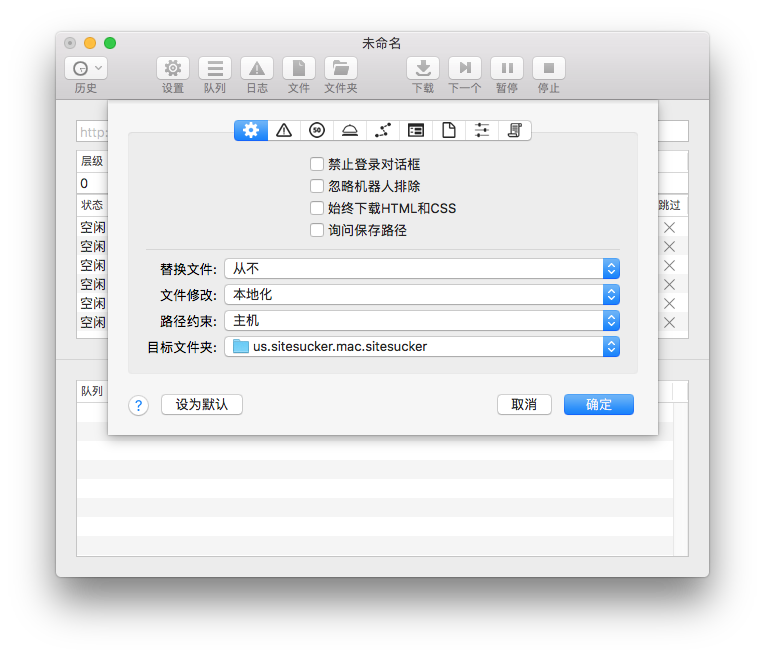The image size is (765, 657).
Task: Open the 替换文件 dropdown showing 从不
Action: coord(422,269)
